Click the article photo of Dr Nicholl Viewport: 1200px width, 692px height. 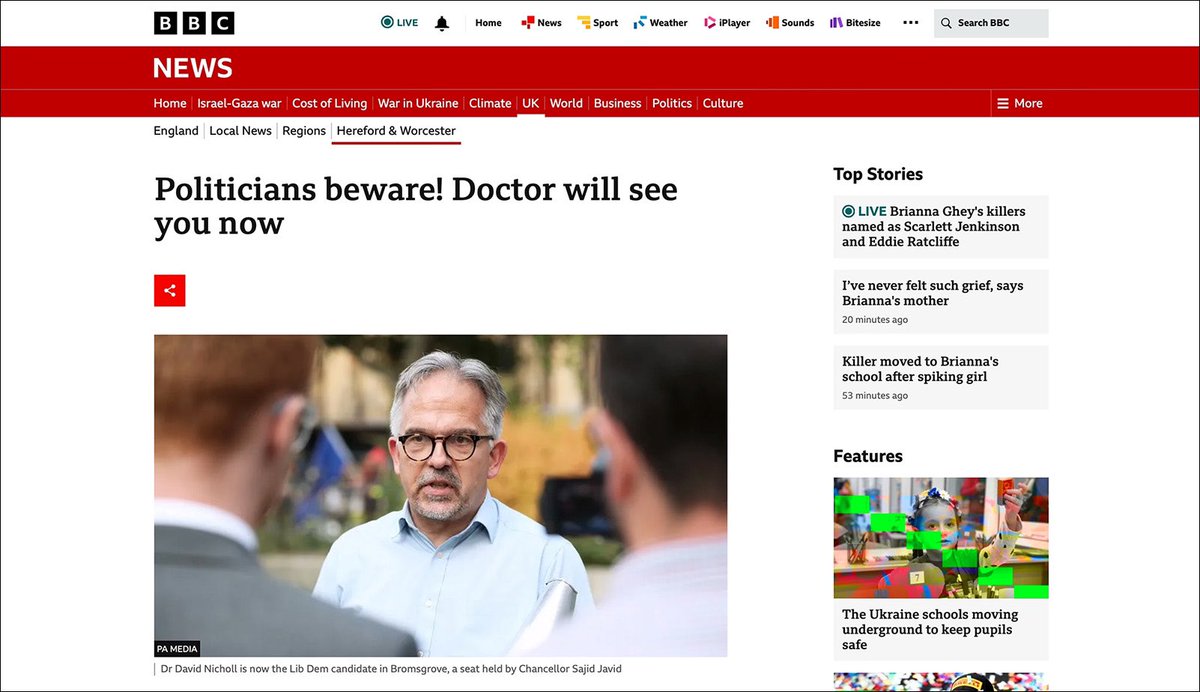(x=441, y=496)
